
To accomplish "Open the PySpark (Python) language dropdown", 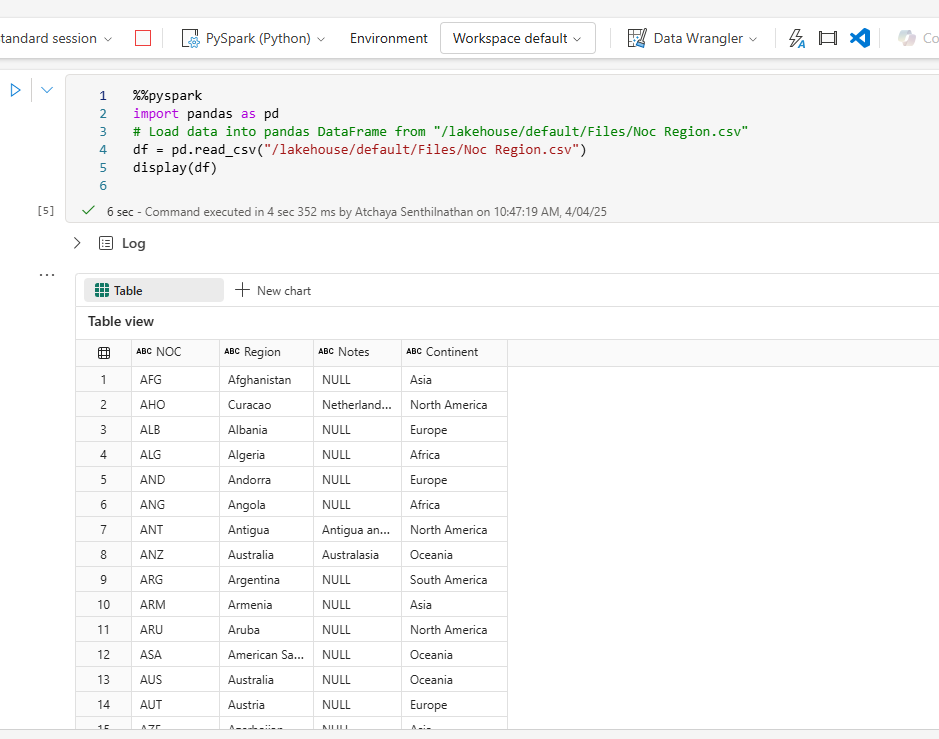I will [254, 38].
